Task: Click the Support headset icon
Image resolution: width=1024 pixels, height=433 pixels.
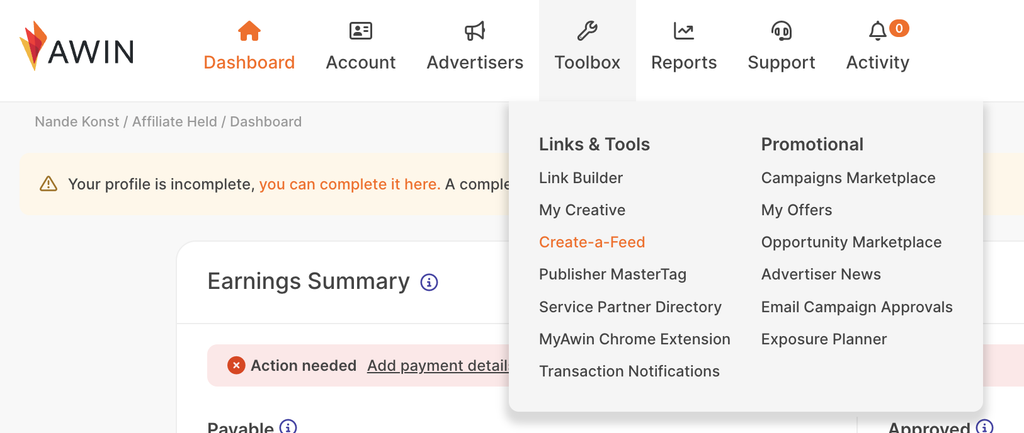Action: point(781,30)
